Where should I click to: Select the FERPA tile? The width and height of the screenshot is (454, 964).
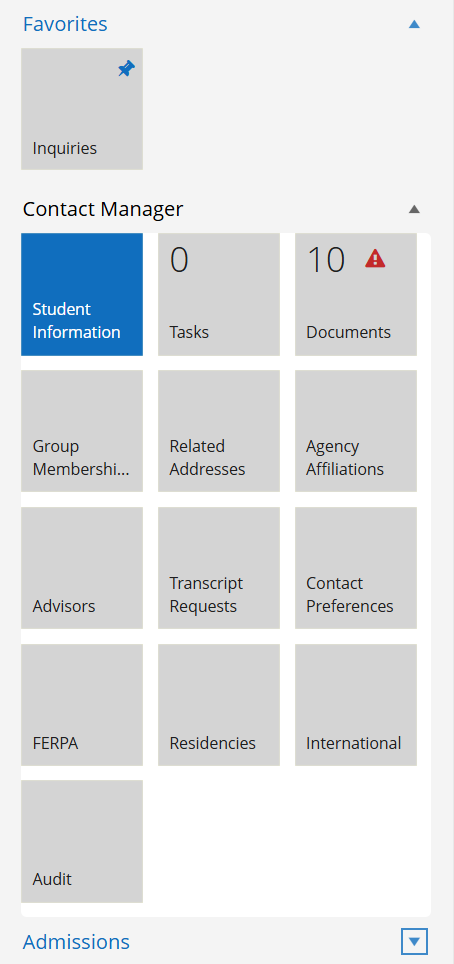(82, 705)
